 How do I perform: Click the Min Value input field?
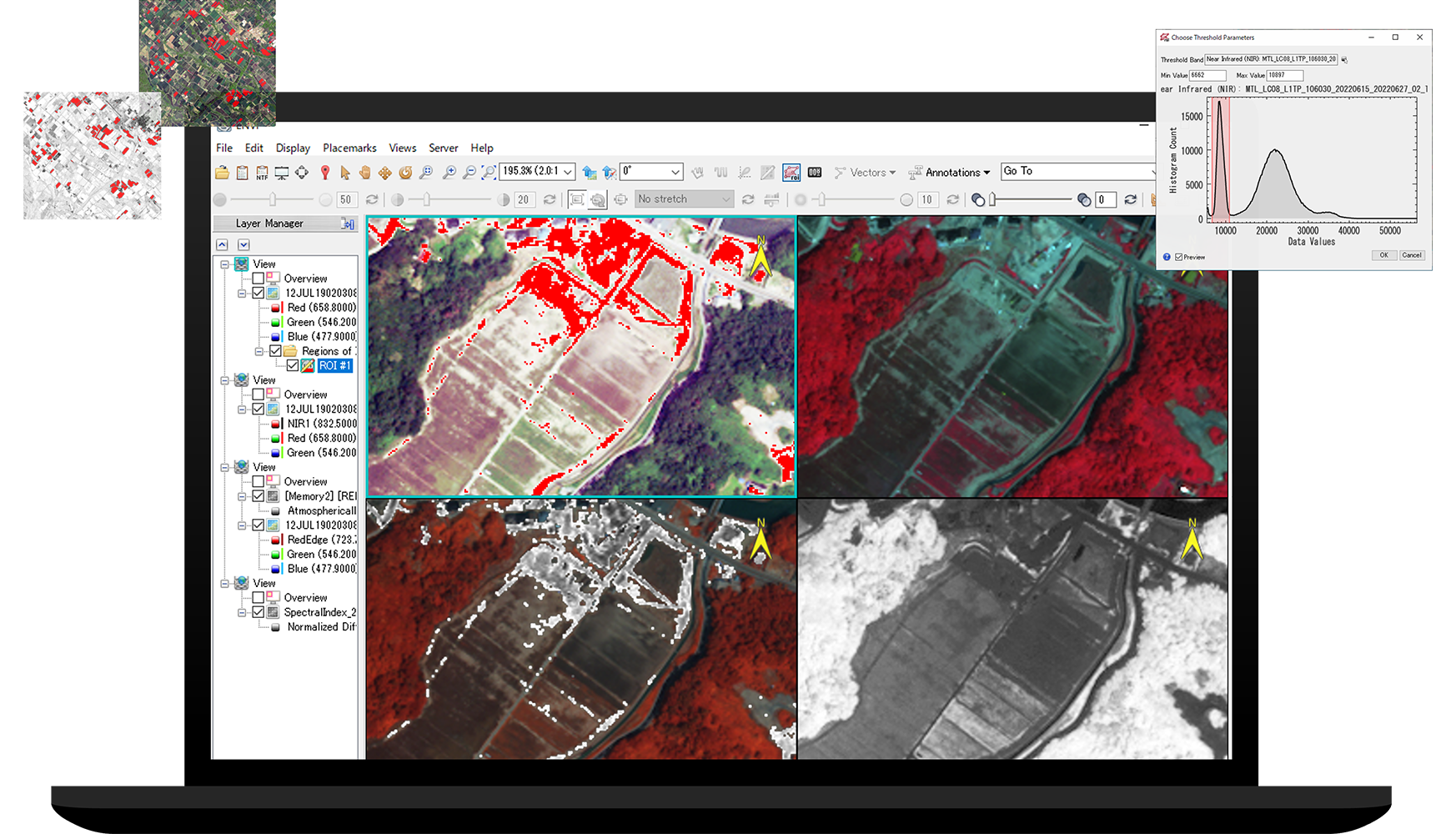[x=1207, y=75]
